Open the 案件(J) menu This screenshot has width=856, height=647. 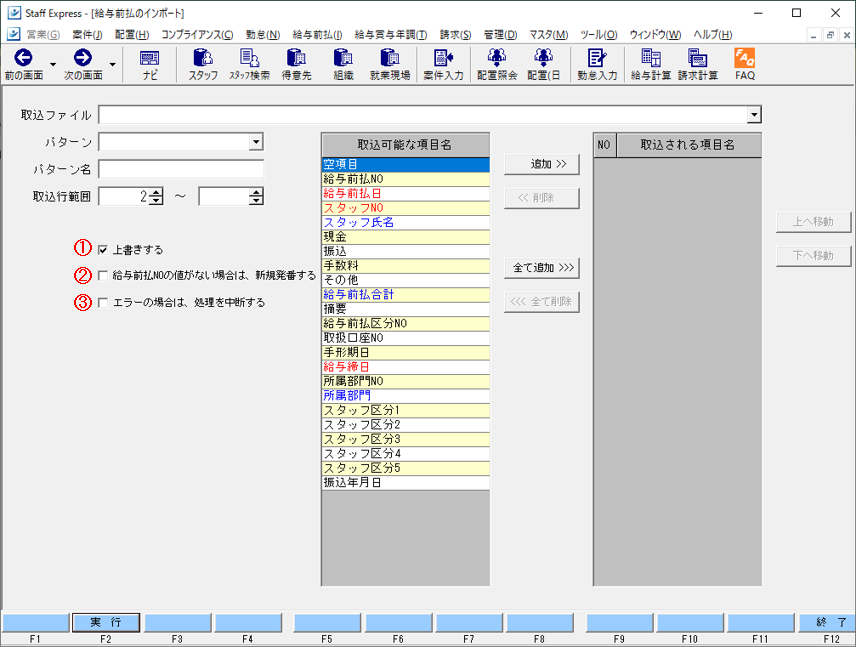point(87,34)
